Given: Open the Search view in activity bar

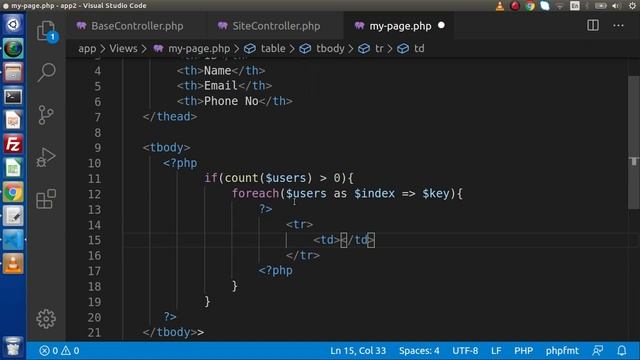Looking at the screenshot, I should point(46,72).
